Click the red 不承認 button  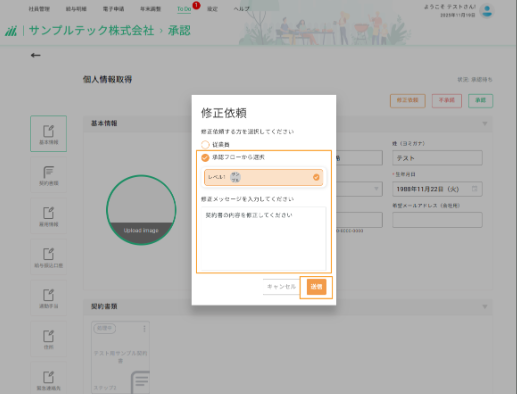pos(447,101)
